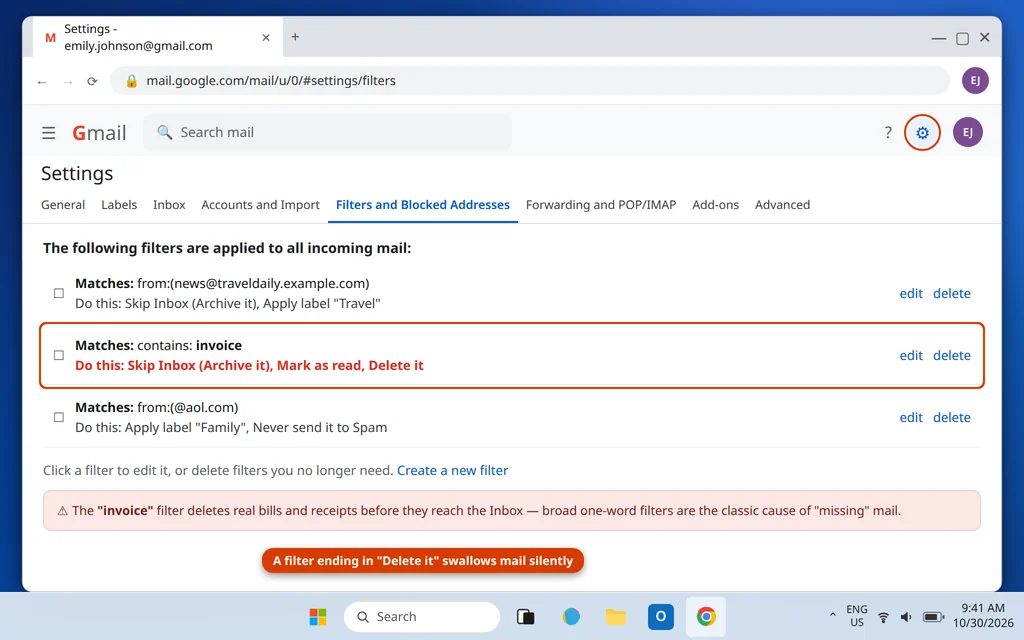This screenshot has width=1024, height=640.
Task: Click the battery tray icon
Action: (x=933, y=616)
